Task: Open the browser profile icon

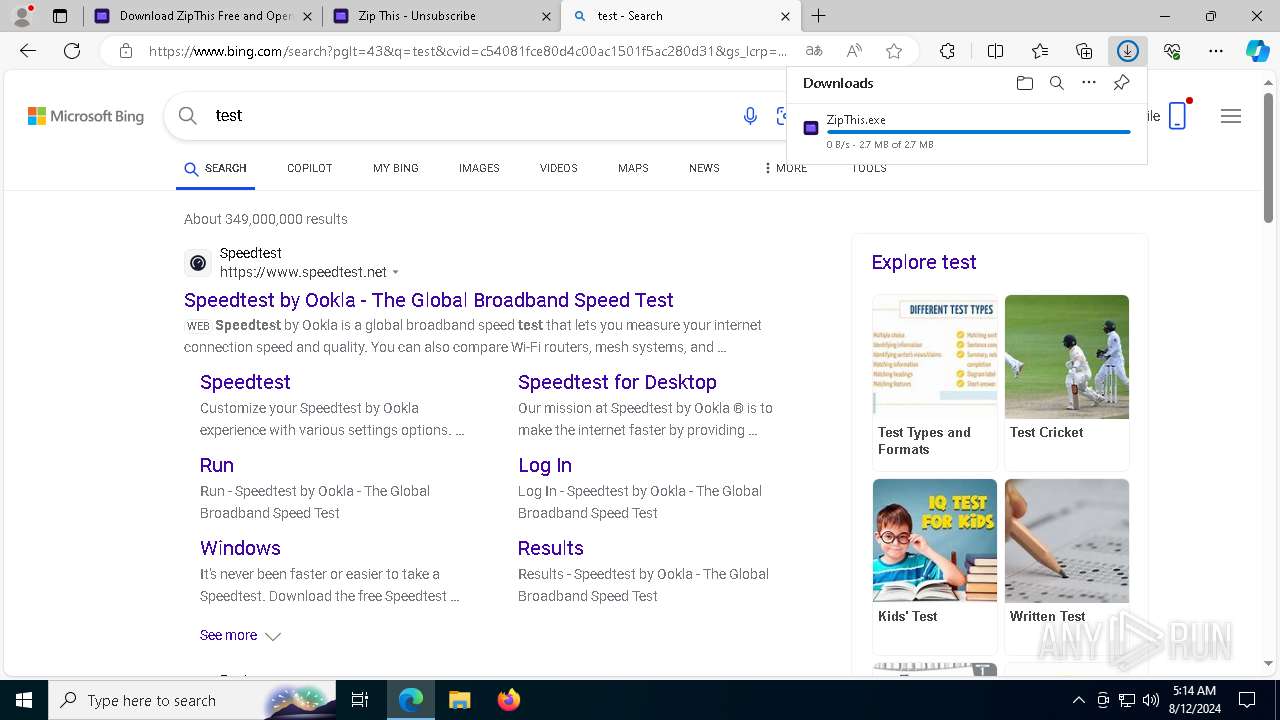Action: (22, 16)
